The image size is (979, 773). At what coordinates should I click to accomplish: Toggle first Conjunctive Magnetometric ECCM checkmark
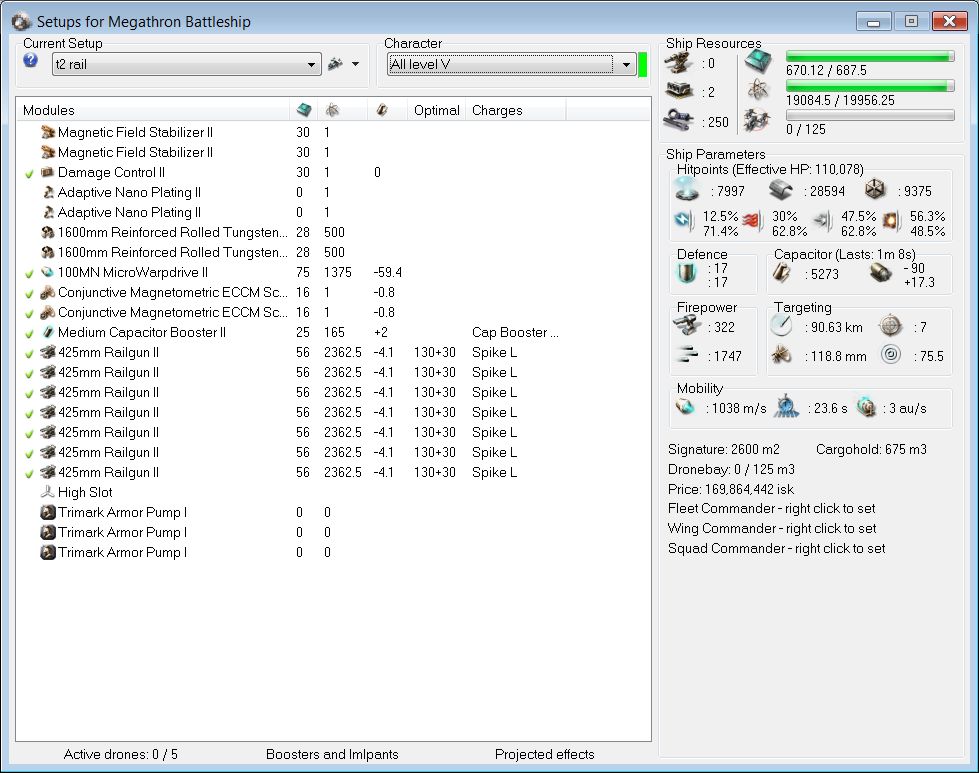[29, 293]
